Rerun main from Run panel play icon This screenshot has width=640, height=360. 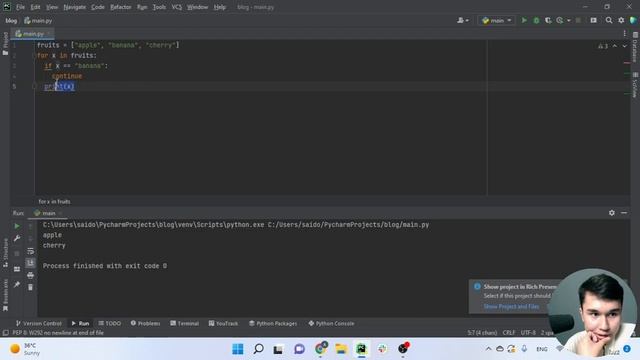(17, 226)
